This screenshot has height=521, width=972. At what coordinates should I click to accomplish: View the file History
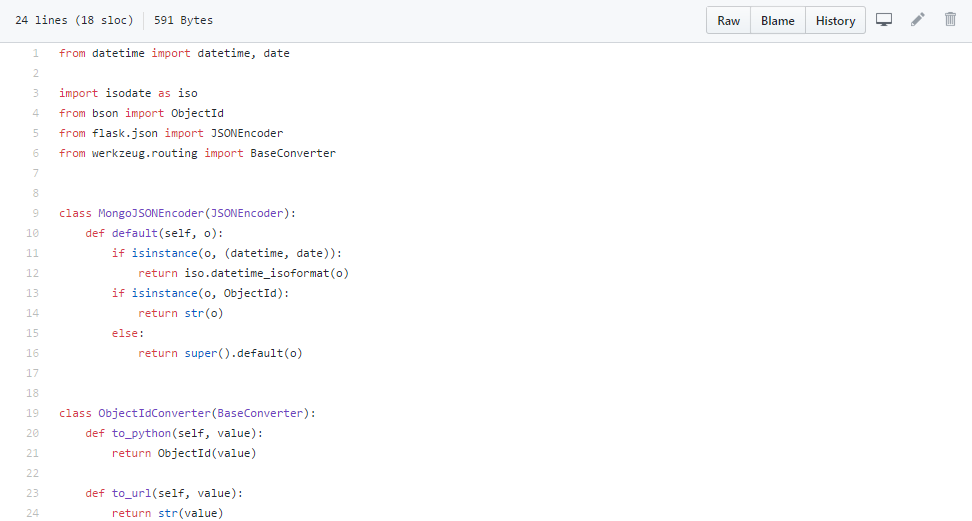click(x=835, y=21)
